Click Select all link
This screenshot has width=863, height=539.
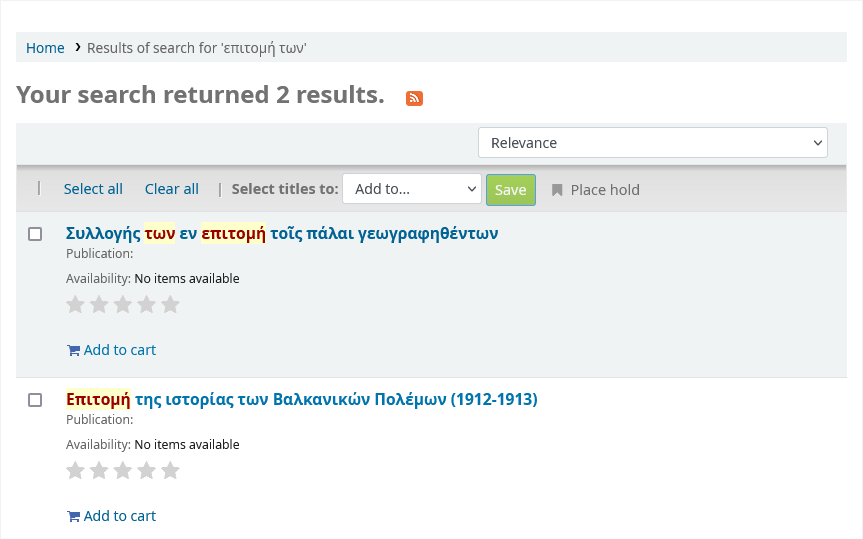coord(93,189)
